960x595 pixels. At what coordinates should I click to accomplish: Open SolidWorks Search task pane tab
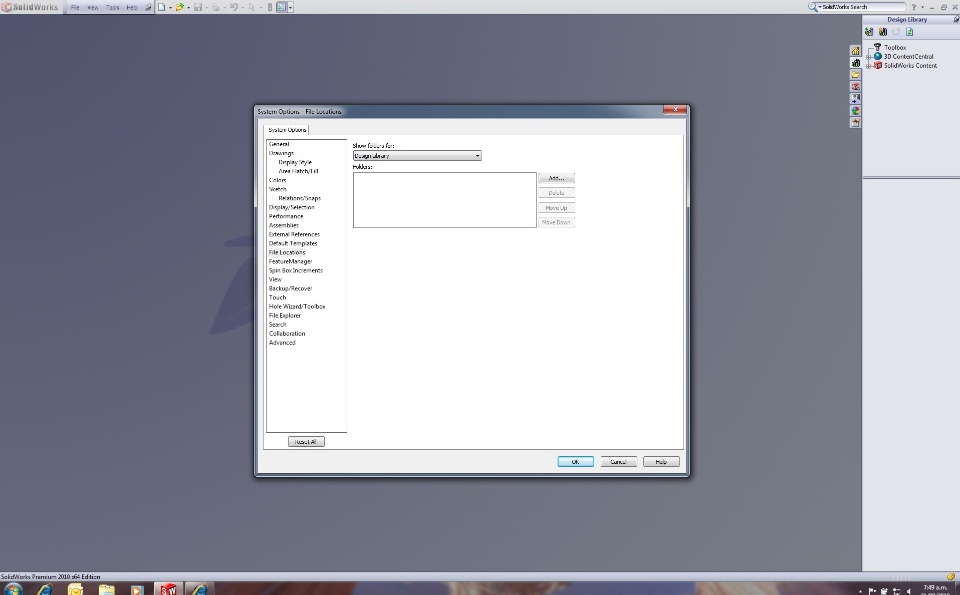pos(855,86)
